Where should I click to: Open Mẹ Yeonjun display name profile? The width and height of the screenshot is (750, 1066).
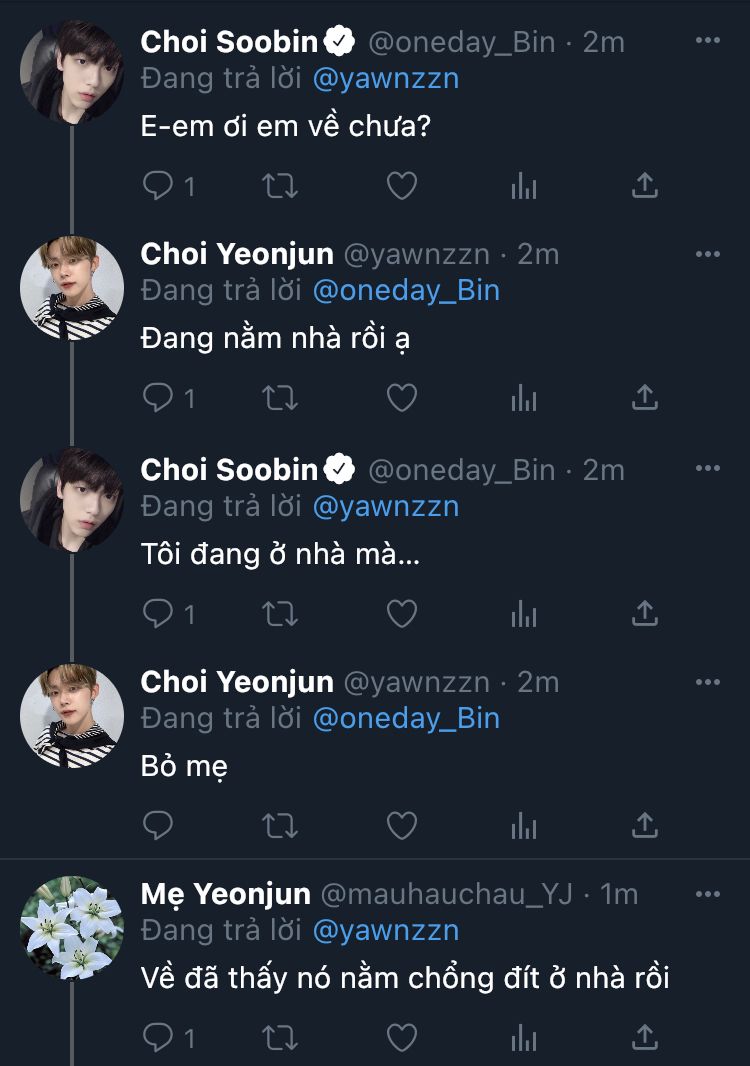tap(226, 894)
